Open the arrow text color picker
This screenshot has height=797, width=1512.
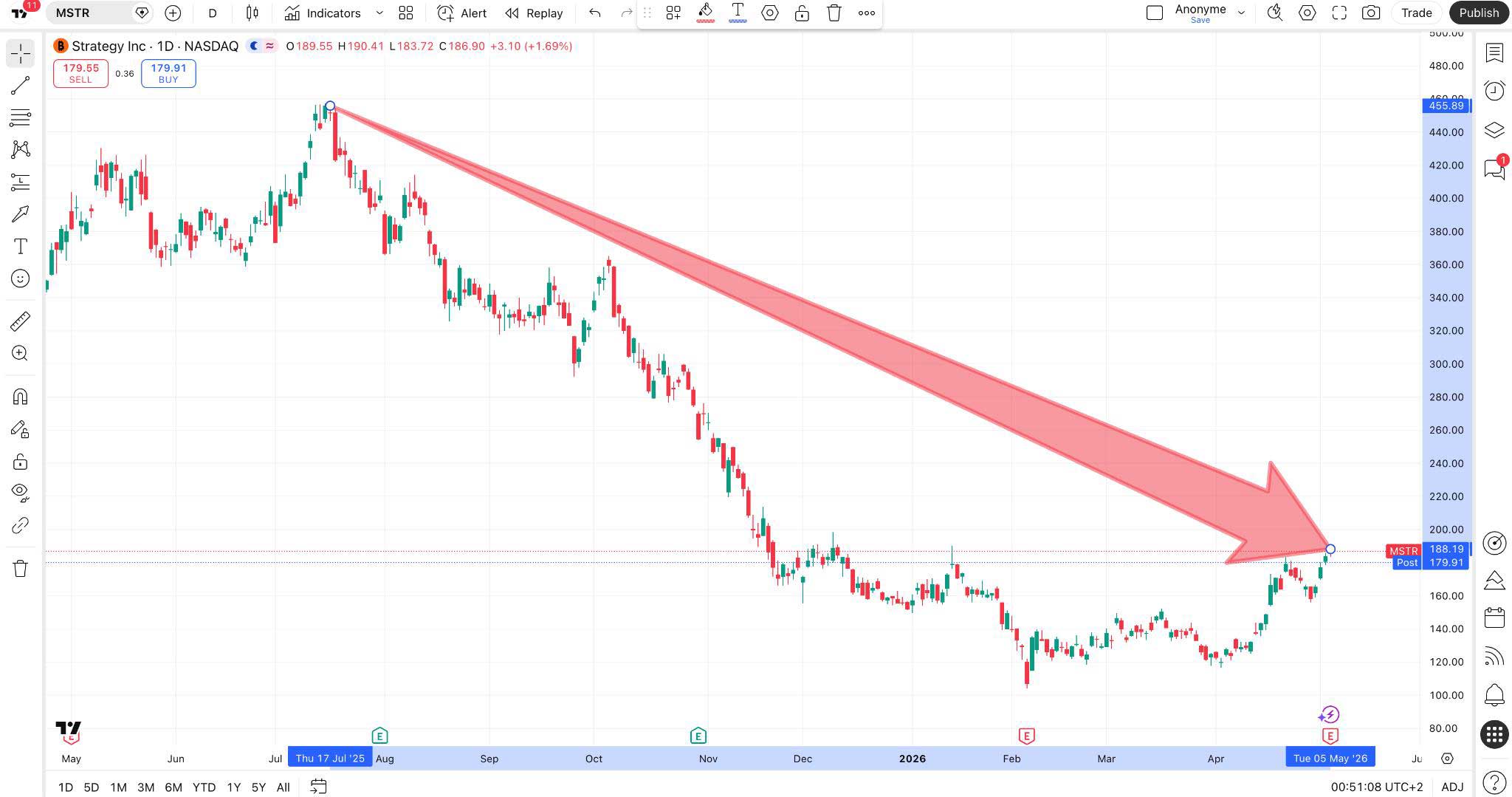737,13
